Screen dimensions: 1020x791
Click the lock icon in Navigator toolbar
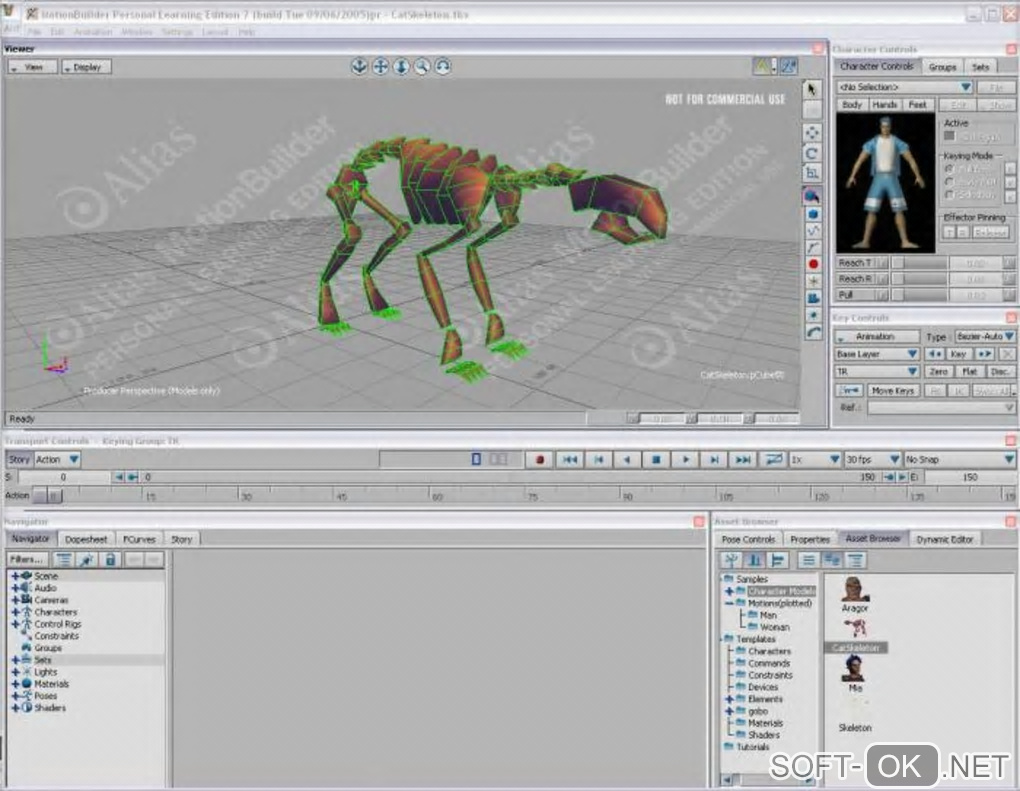pyautogui.click(x=110, y=560)
